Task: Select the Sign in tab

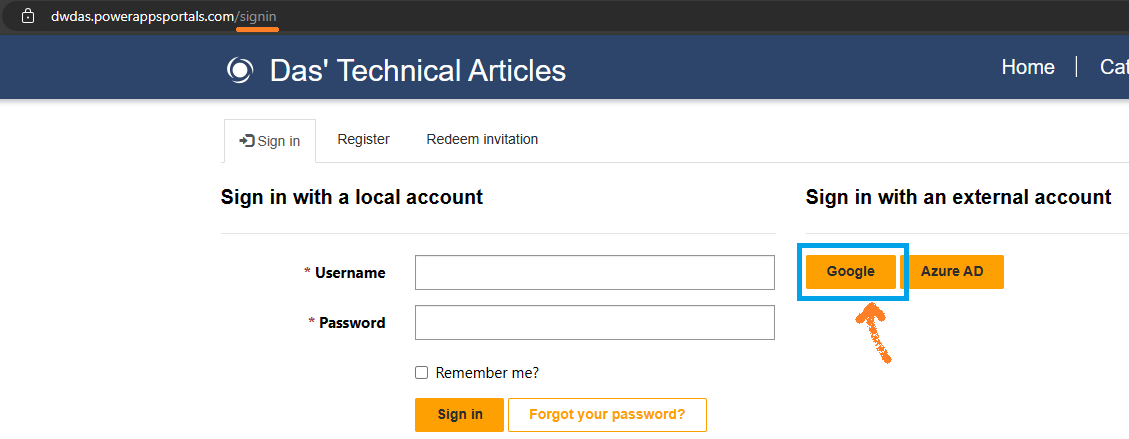Action: click(x=270, y=141)
